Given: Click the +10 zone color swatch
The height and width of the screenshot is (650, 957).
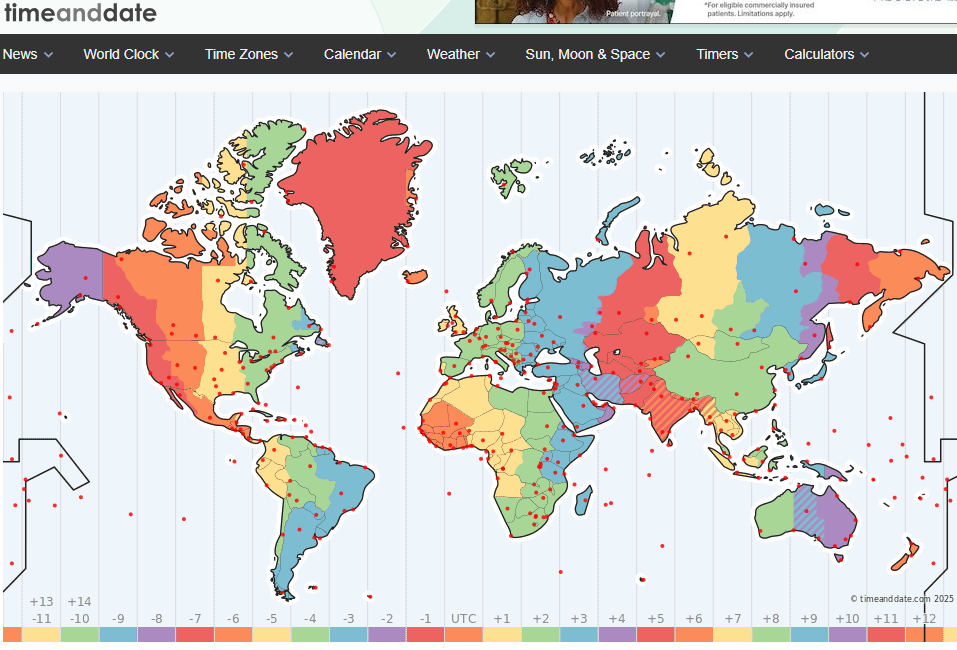Looking at the screenshot, I should click(x=848, y=634).
